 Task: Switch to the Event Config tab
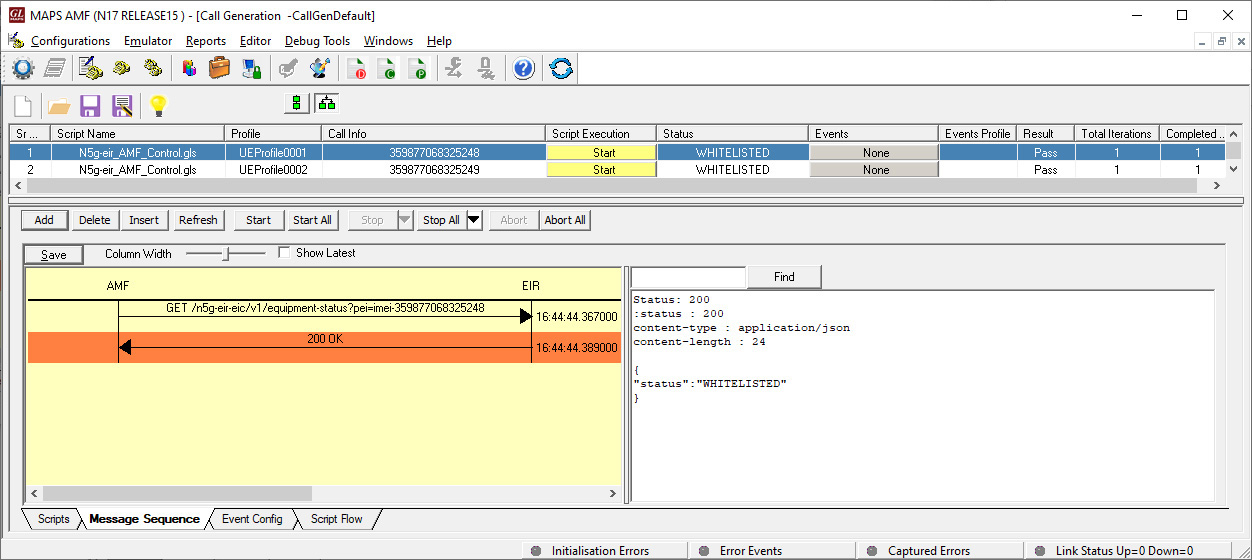pyautogui.click(x=251, y=519)
